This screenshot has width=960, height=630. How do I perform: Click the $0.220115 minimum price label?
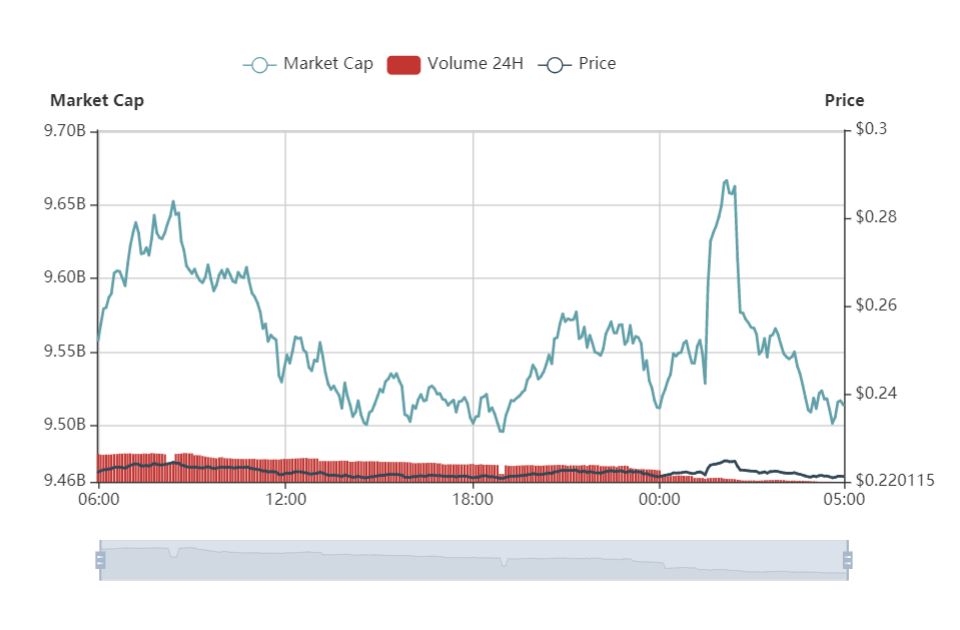pos(894,481)
